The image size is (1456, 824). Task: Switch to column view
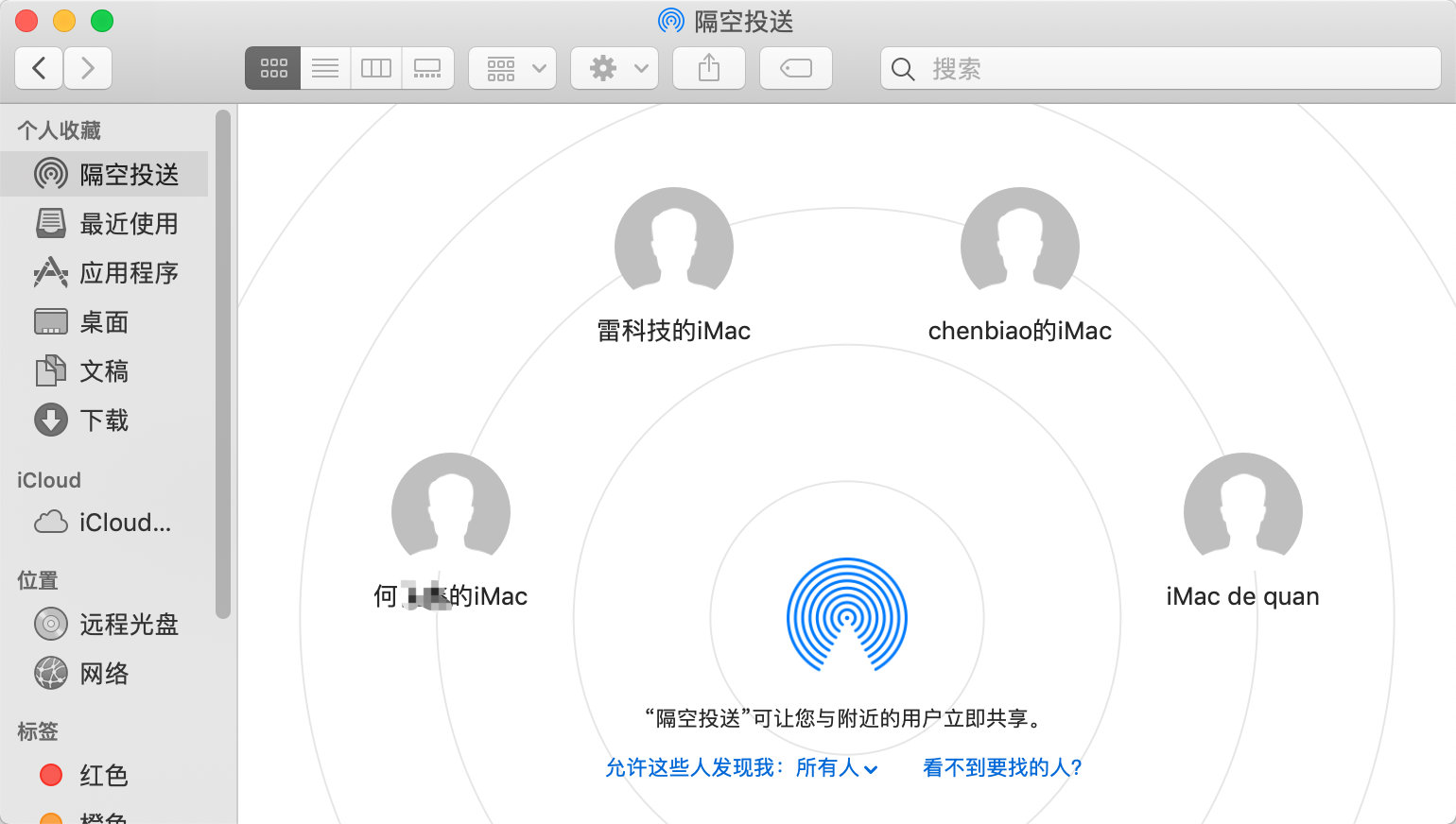point(376,68)
